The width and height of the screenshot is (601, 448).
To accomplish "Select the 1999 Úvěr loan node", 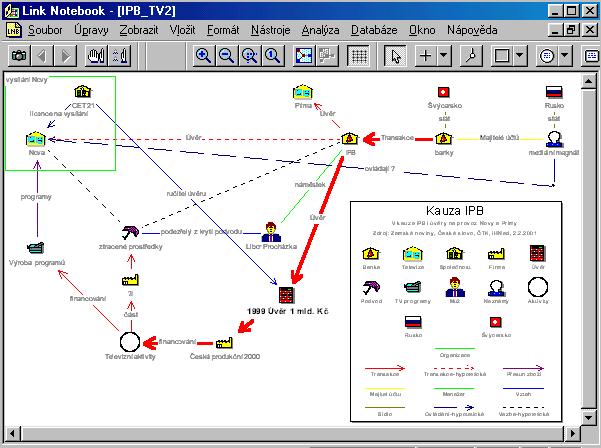I will point(286,295).
